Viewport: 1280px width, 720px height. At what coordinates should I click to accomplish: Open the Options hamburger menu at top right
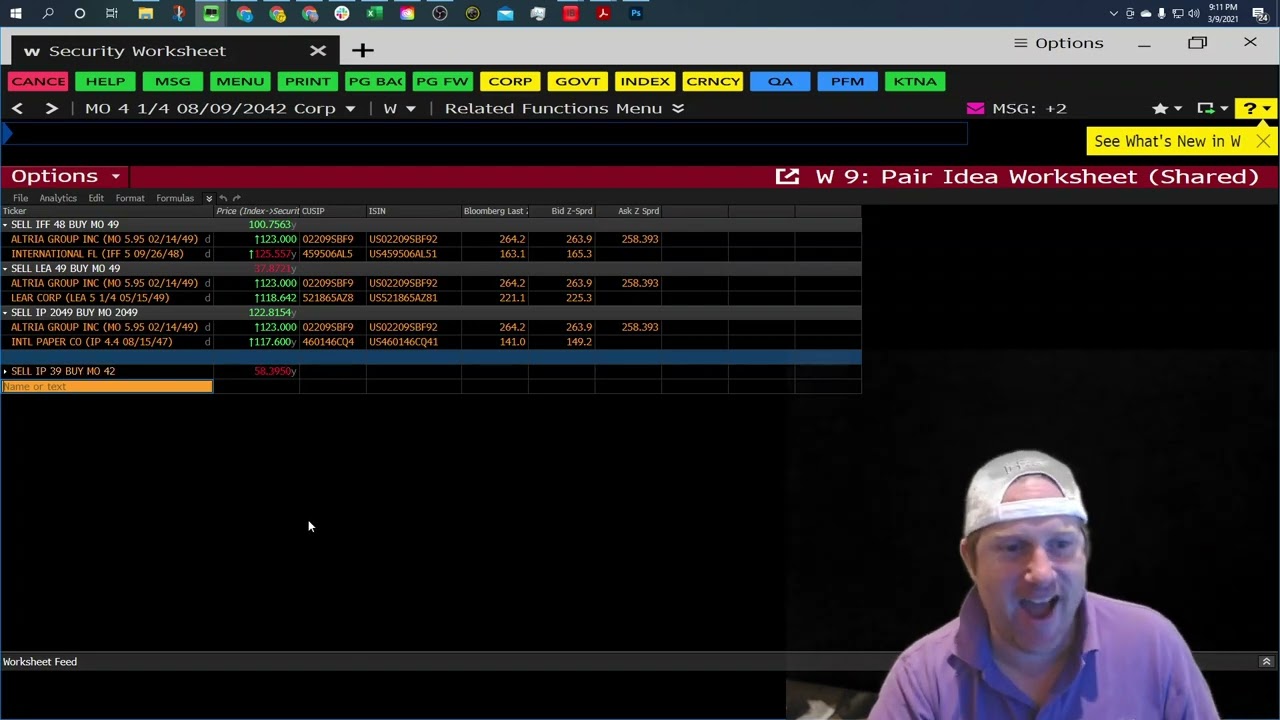click(x=1058, y=43)
